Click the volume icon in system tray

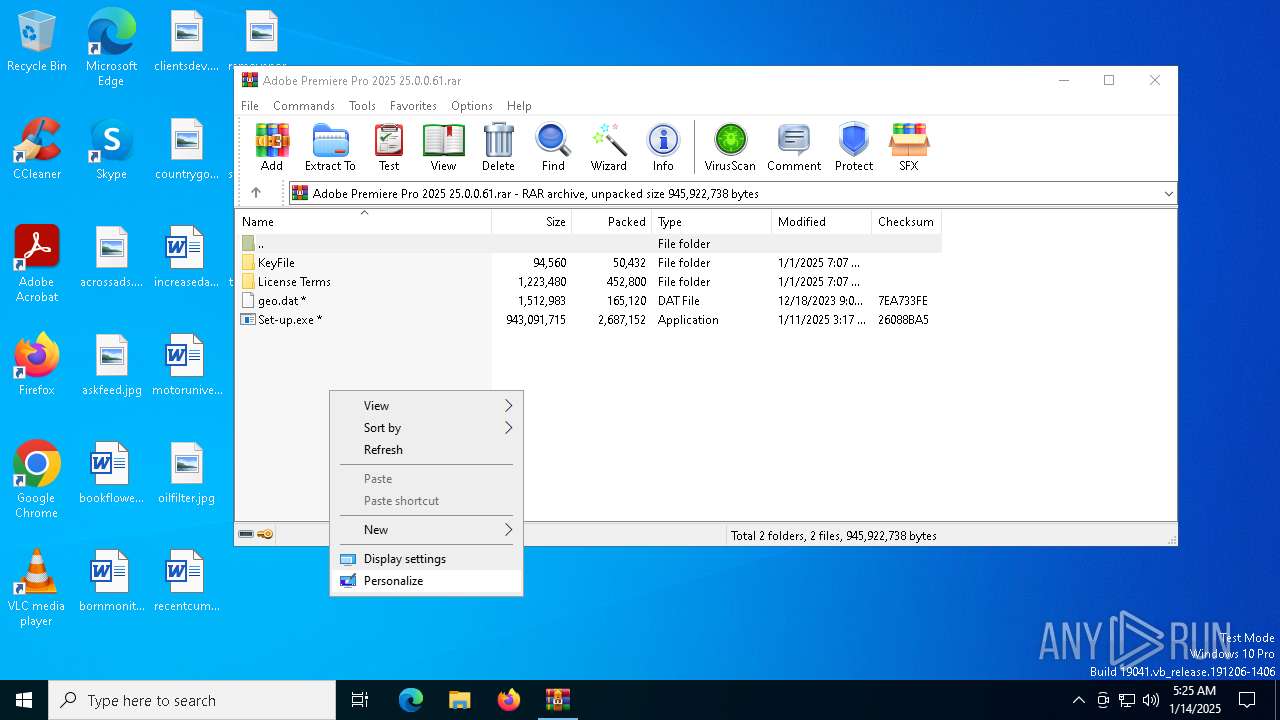pos(1150,700)
